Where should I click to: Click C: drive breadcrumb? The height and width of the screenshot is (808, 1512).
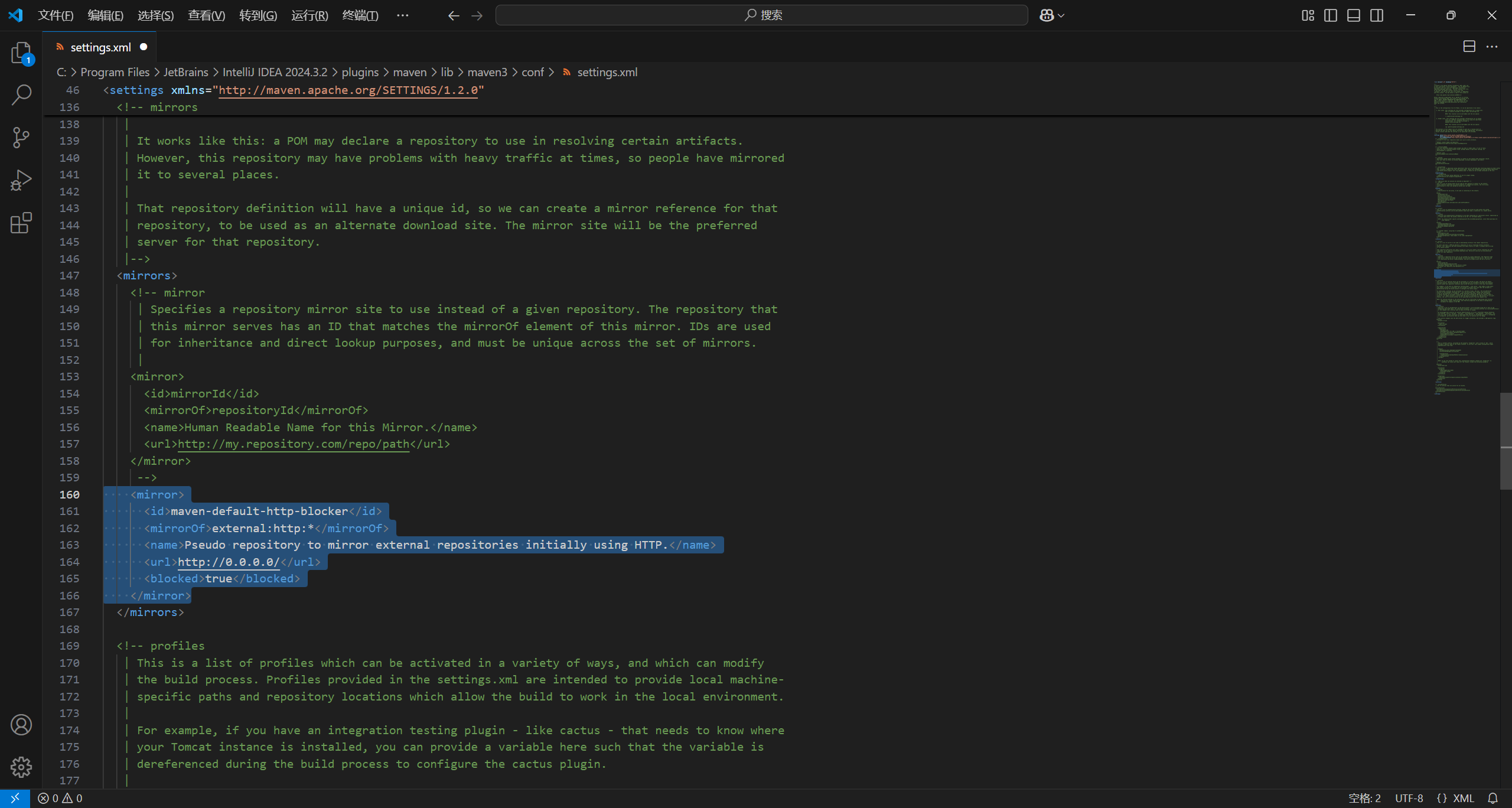click(x=61, y=72)
